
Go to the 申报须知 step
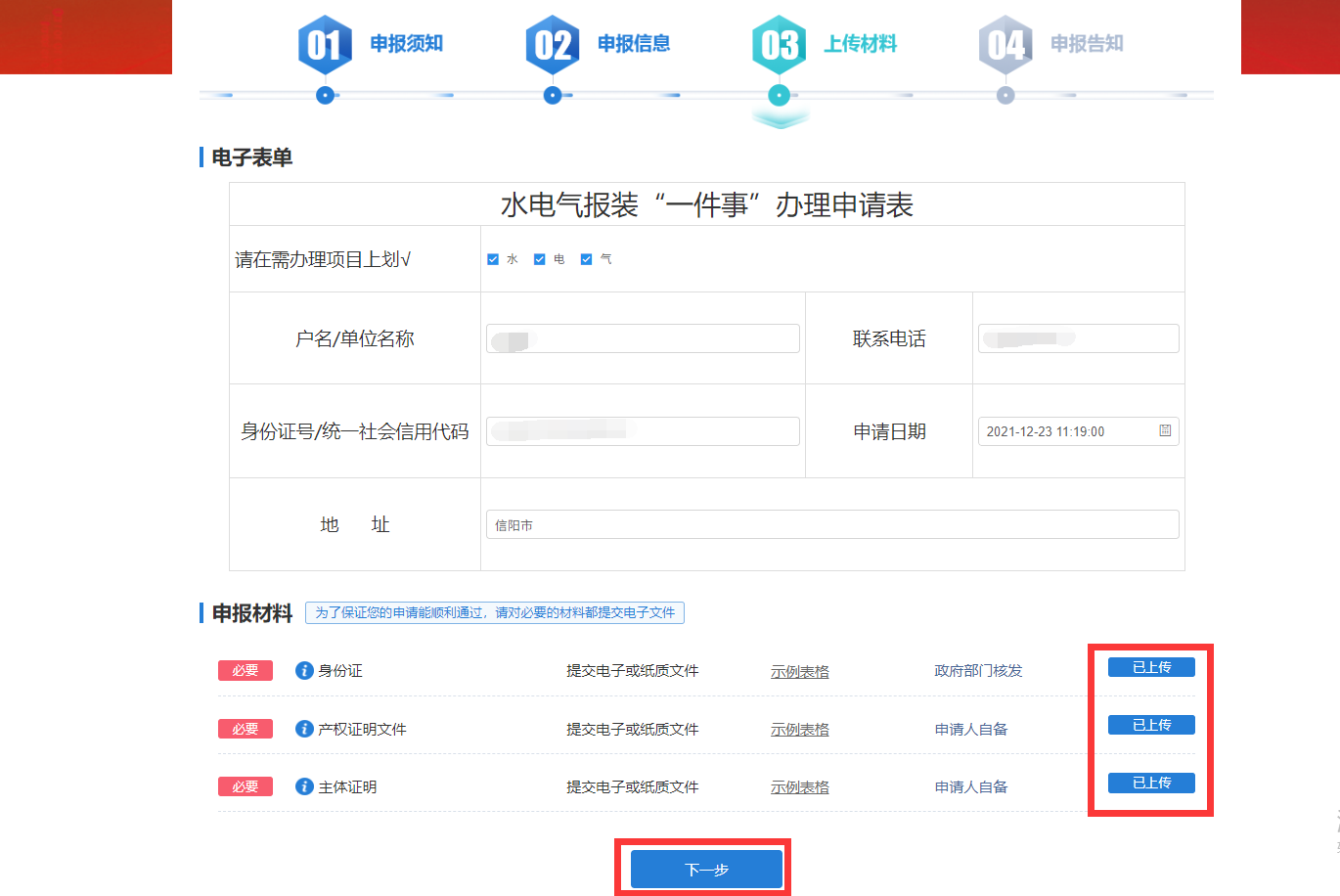(406, 44)
